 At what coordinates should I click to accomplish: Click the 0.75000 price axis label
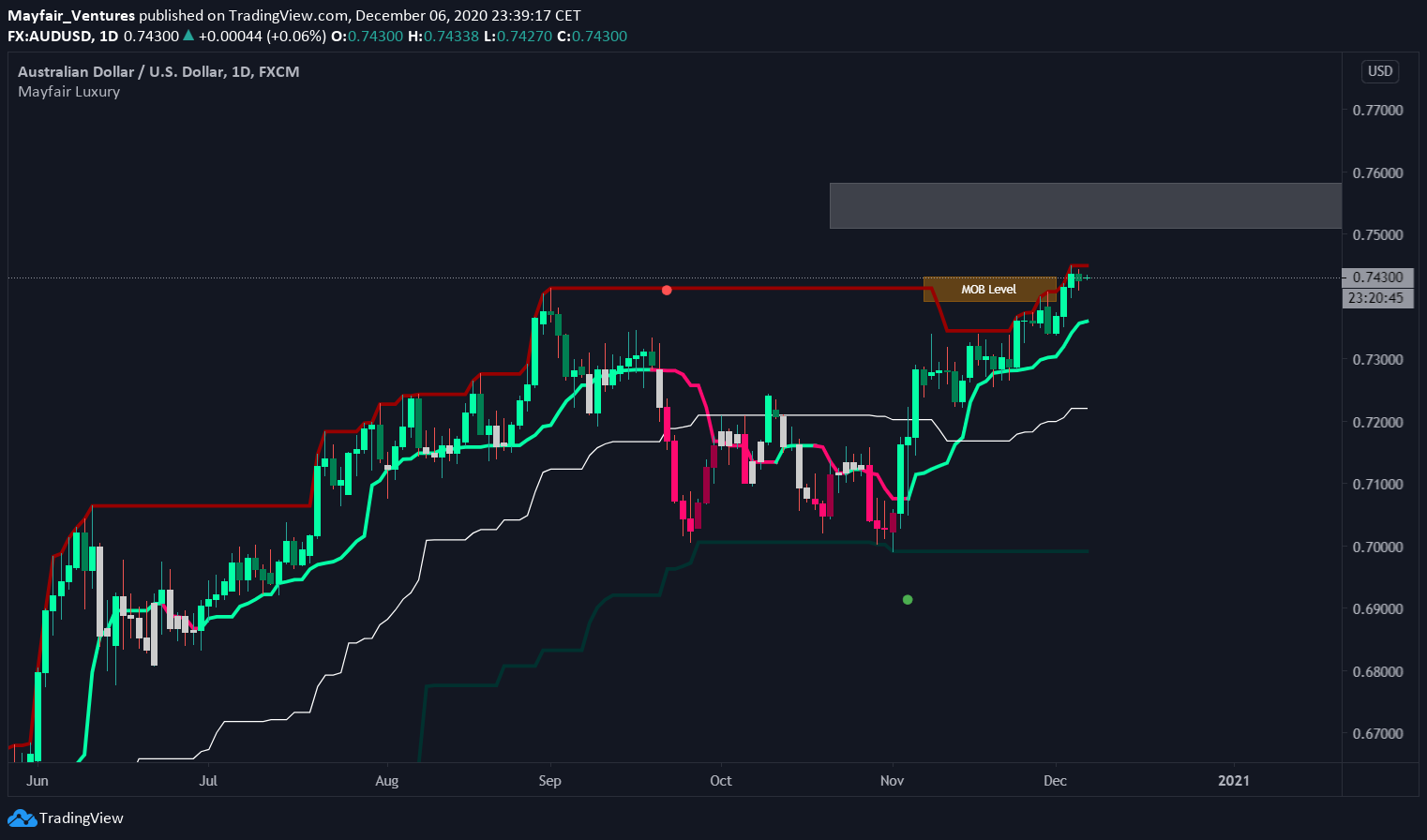click(1377, 234)
